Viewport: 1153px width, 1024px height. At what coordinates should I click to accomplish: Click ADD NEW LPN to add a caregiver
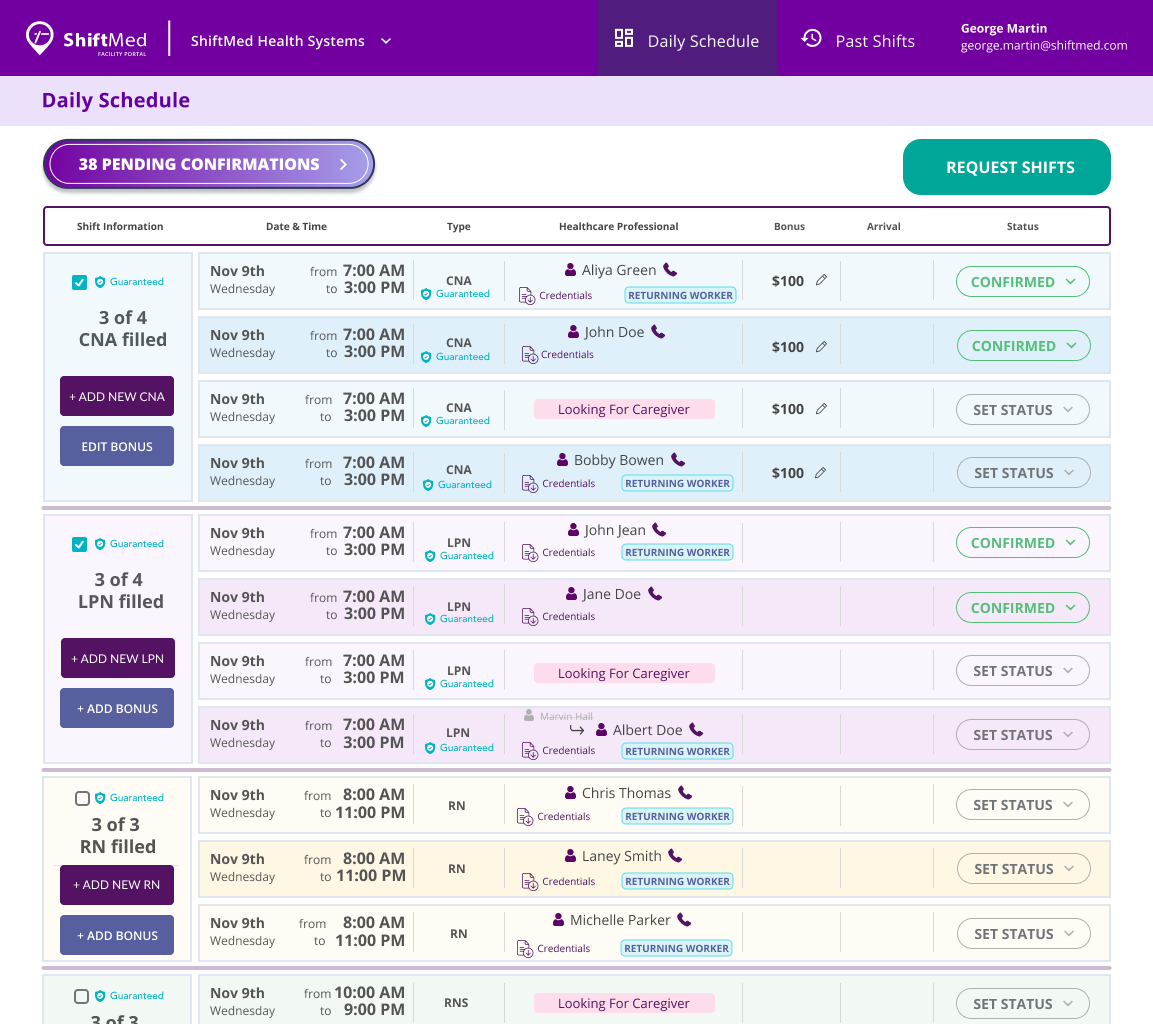pyautogui.click(x=117, y=658)
